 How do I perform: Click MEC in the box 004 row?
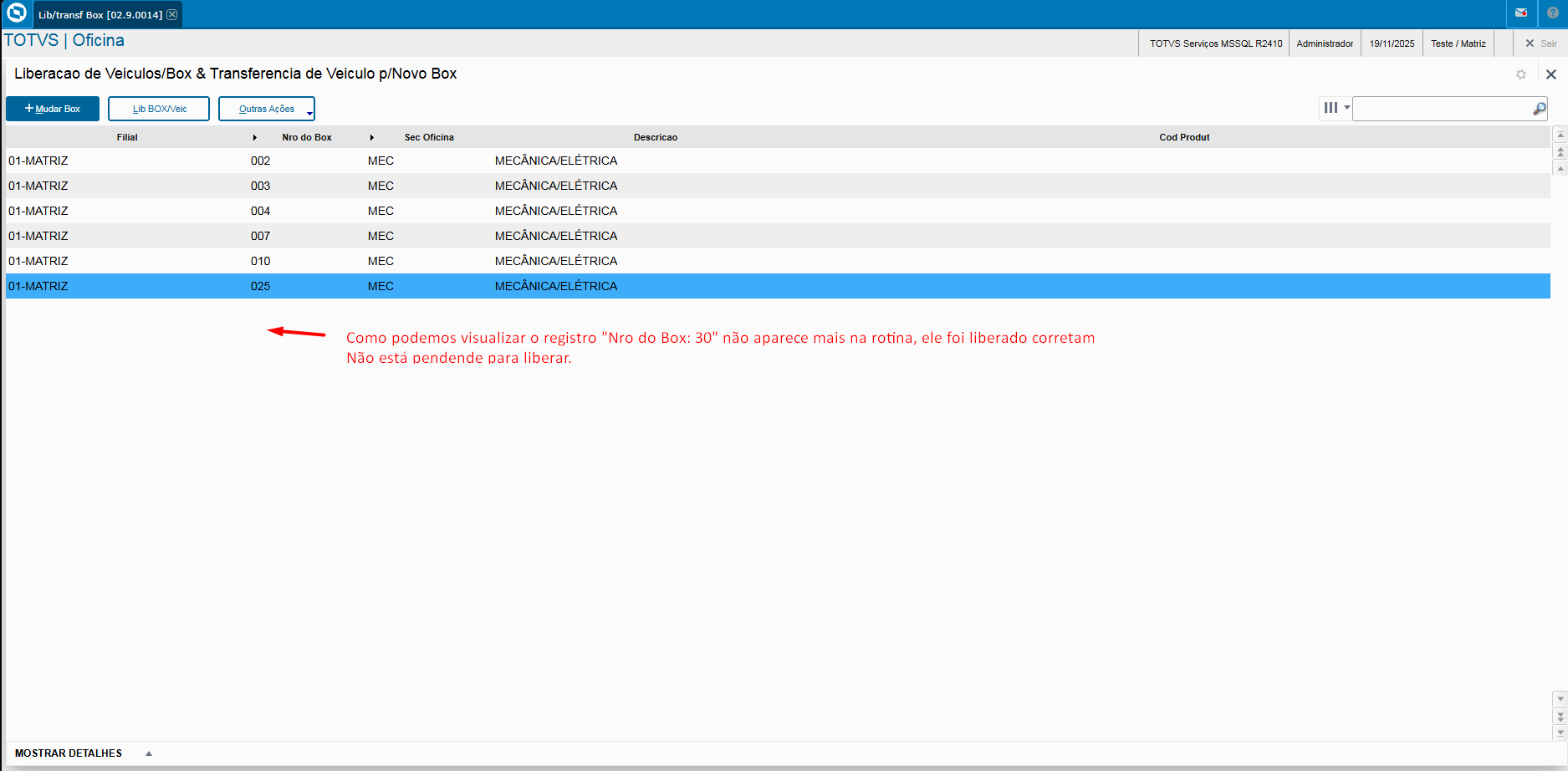pos(381,211)
